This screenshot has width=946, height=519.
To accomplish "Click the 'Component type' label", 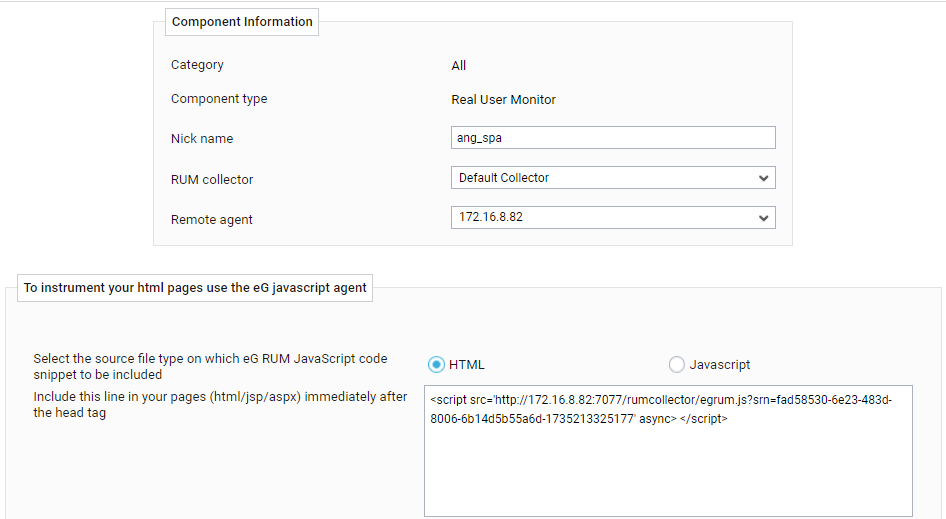I will [219, 99].
